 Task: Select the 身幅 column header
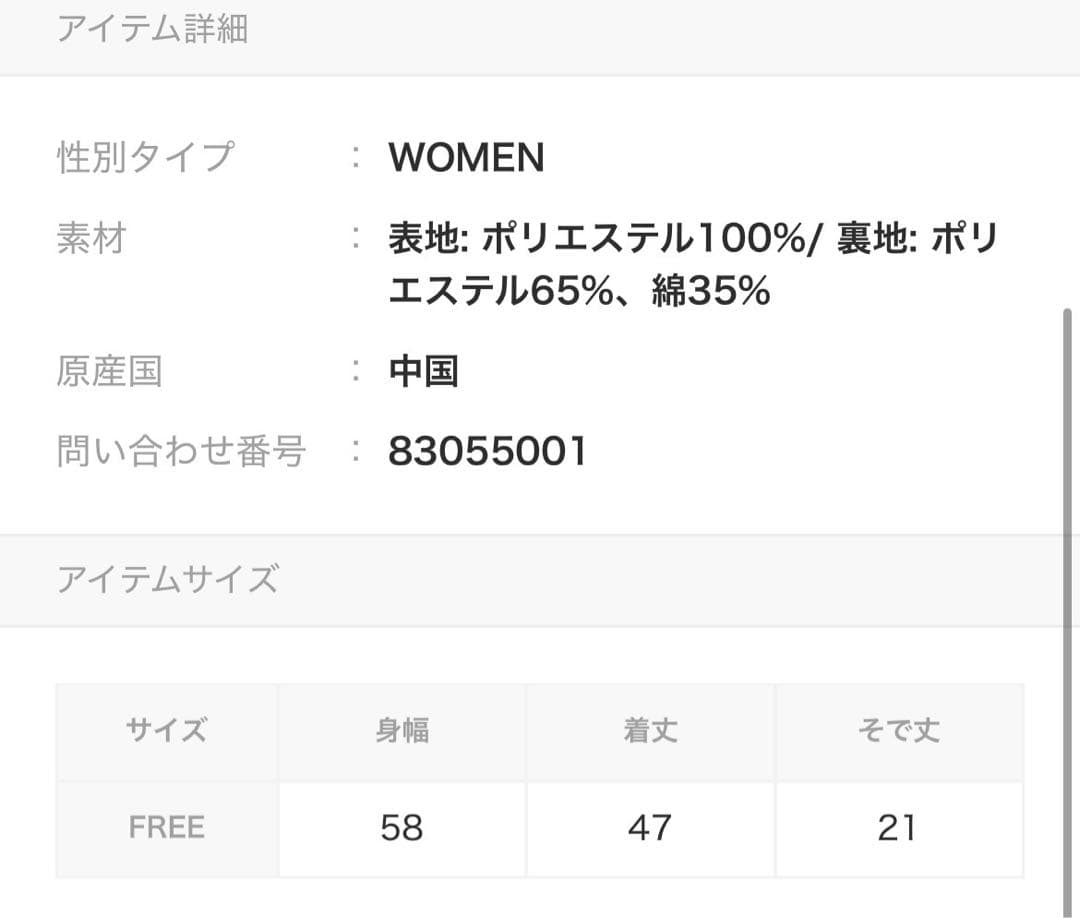[x=402, y=731]
